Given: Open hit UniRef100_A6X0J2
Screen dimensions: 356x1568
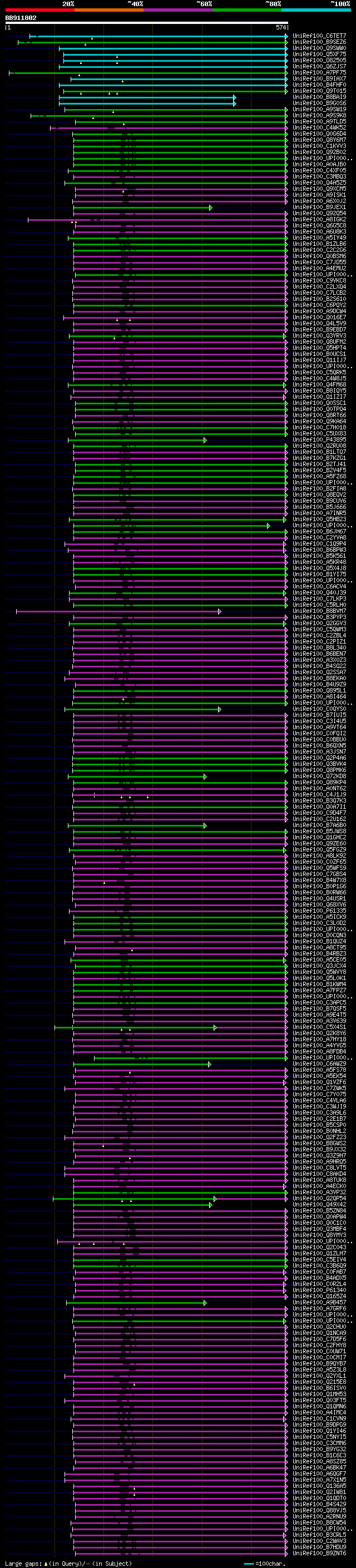Looking at the screenshot, I should point(319,201).
